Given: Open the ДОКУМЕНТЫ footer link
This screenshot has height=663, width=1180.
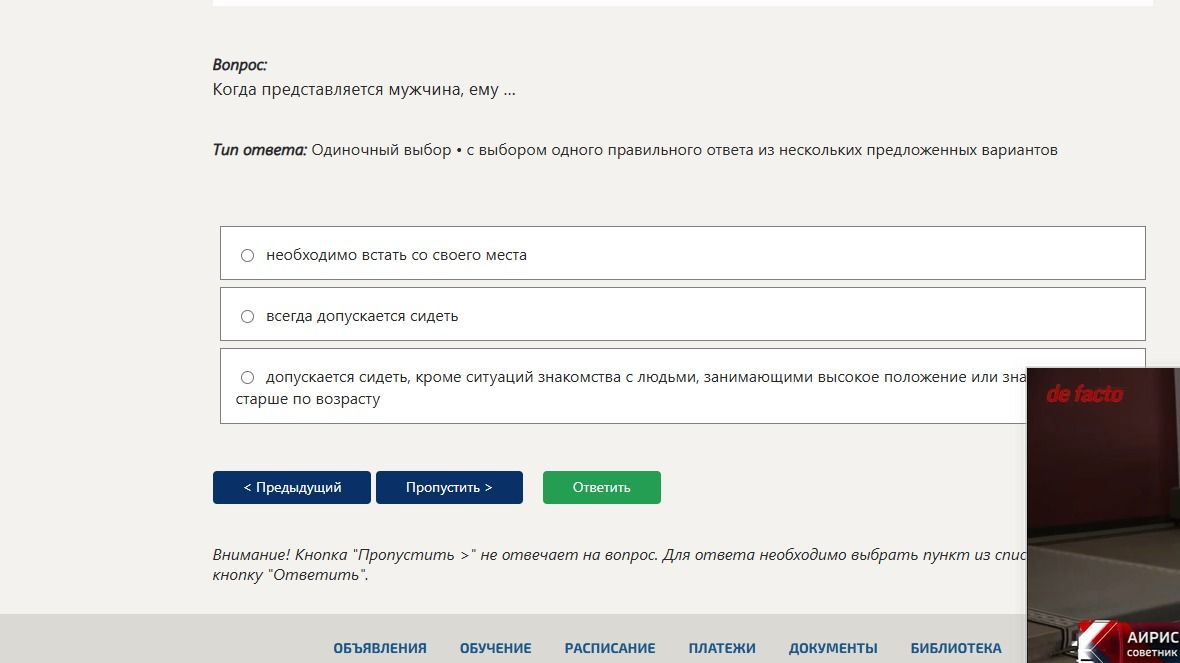Looking at the screenshot, I should click(x=832, y=648).
